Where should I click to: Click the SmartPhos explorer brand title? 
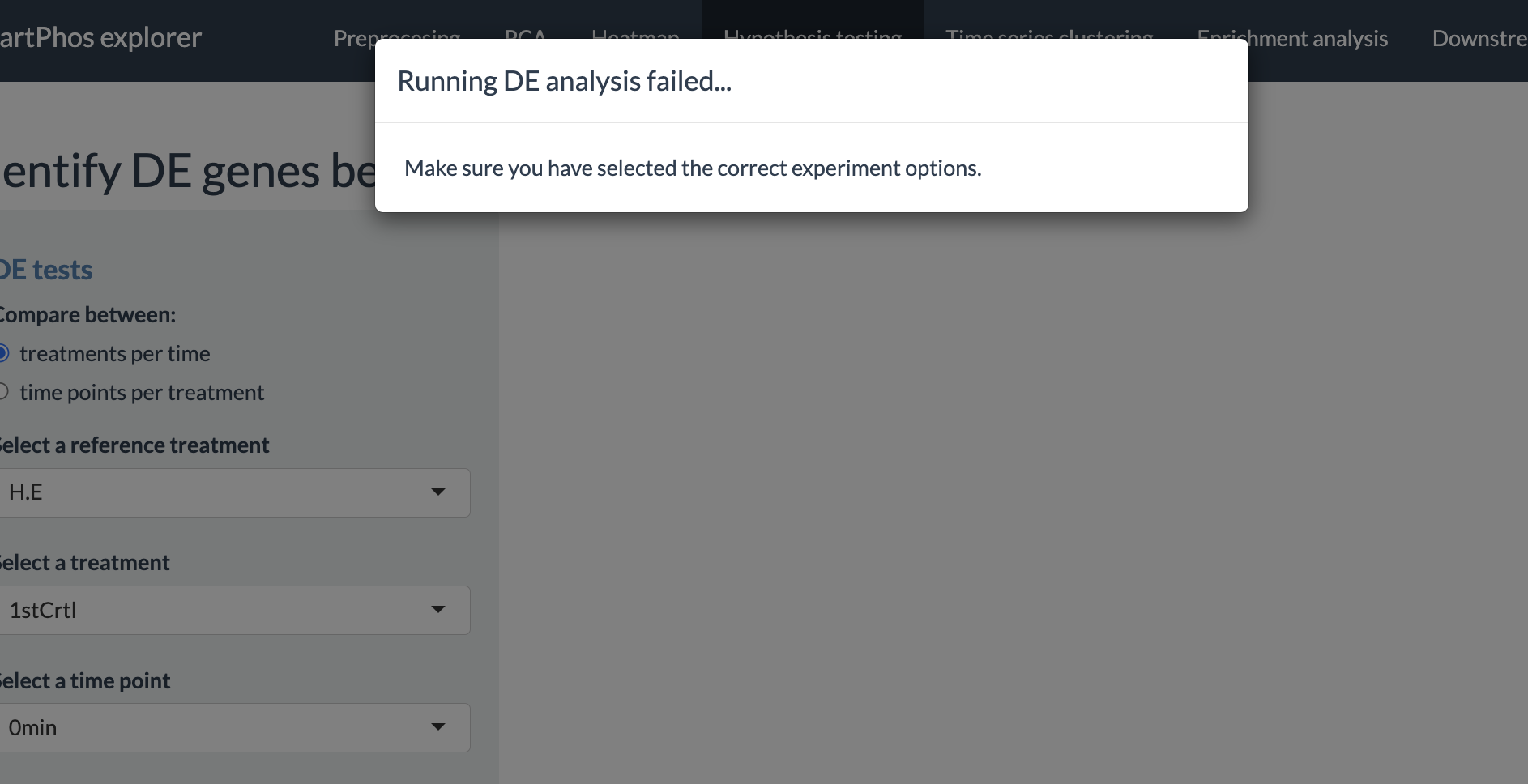tap(100, 37)
